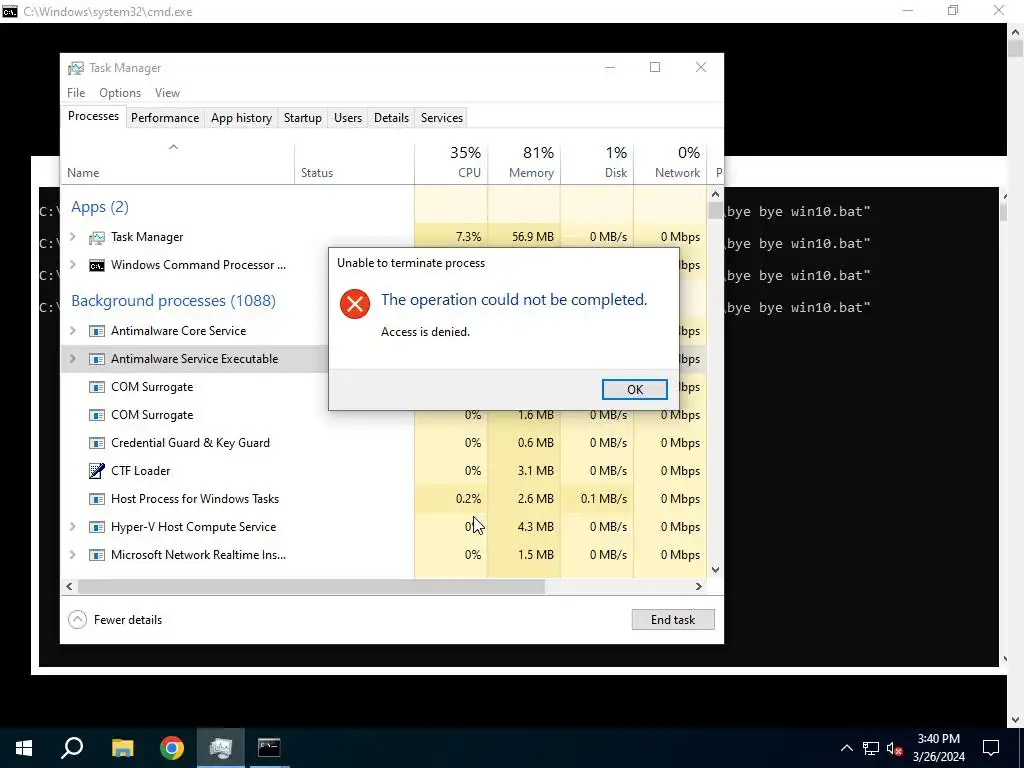Click the Host Process for Windows Tasks icon
Screen dimensions: 1024x768
click(97, 499)
